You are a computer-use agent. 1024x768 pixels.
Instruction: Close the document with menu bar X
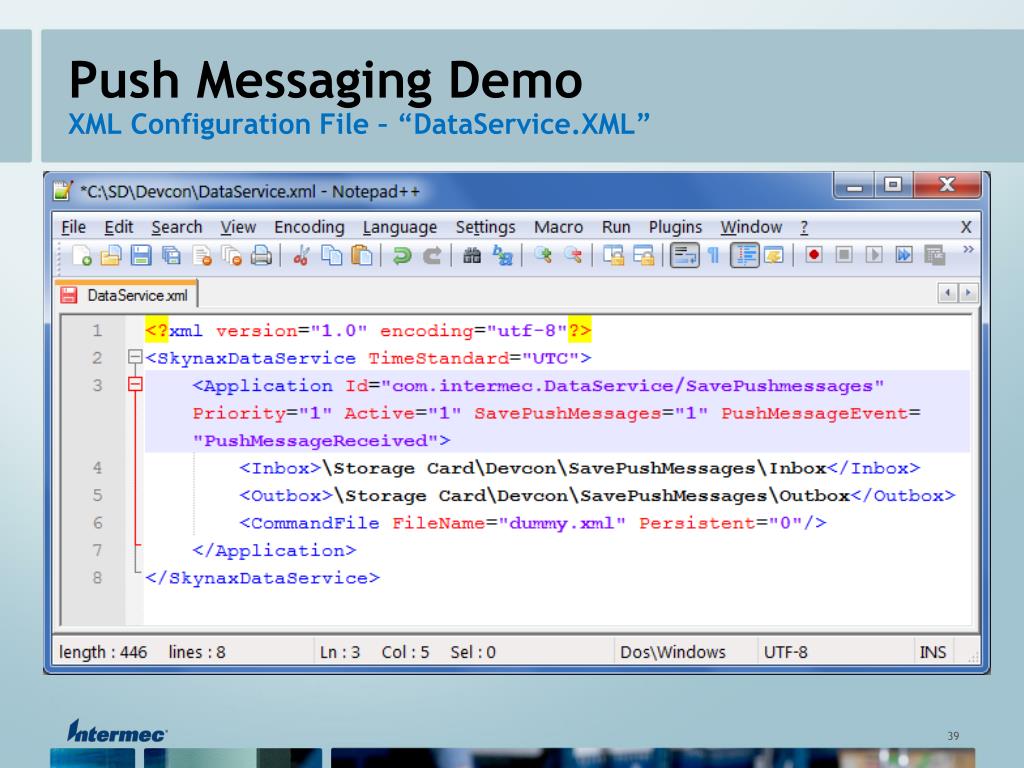coord(966,227)
